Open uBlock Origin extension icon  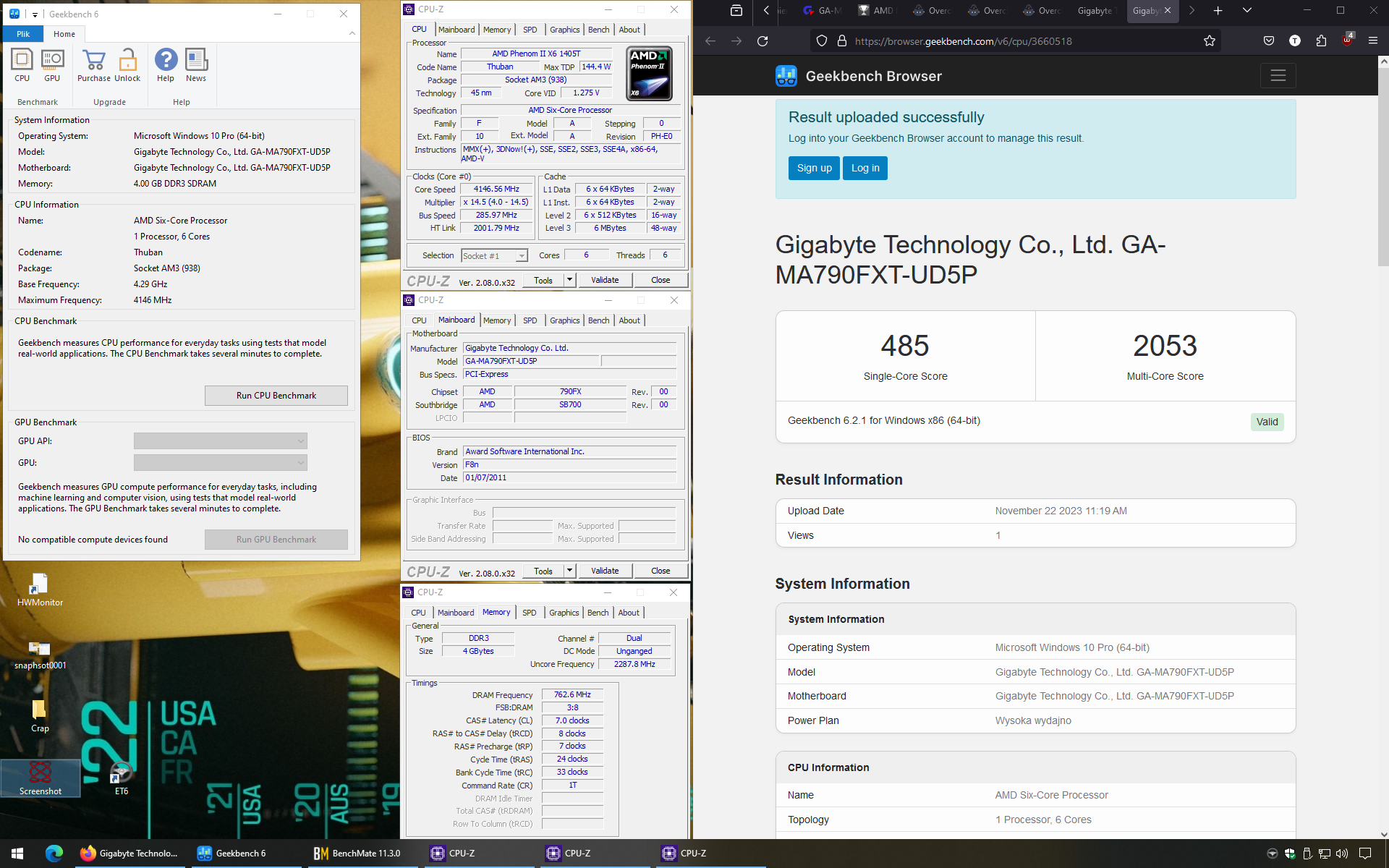coord(1348,40)
